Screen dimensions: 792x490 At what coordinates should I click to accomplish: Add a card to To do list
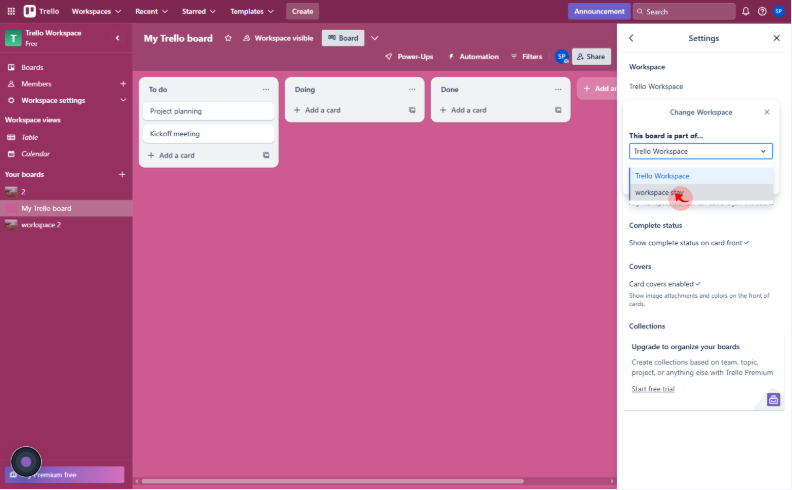click(x=171, y=155)
